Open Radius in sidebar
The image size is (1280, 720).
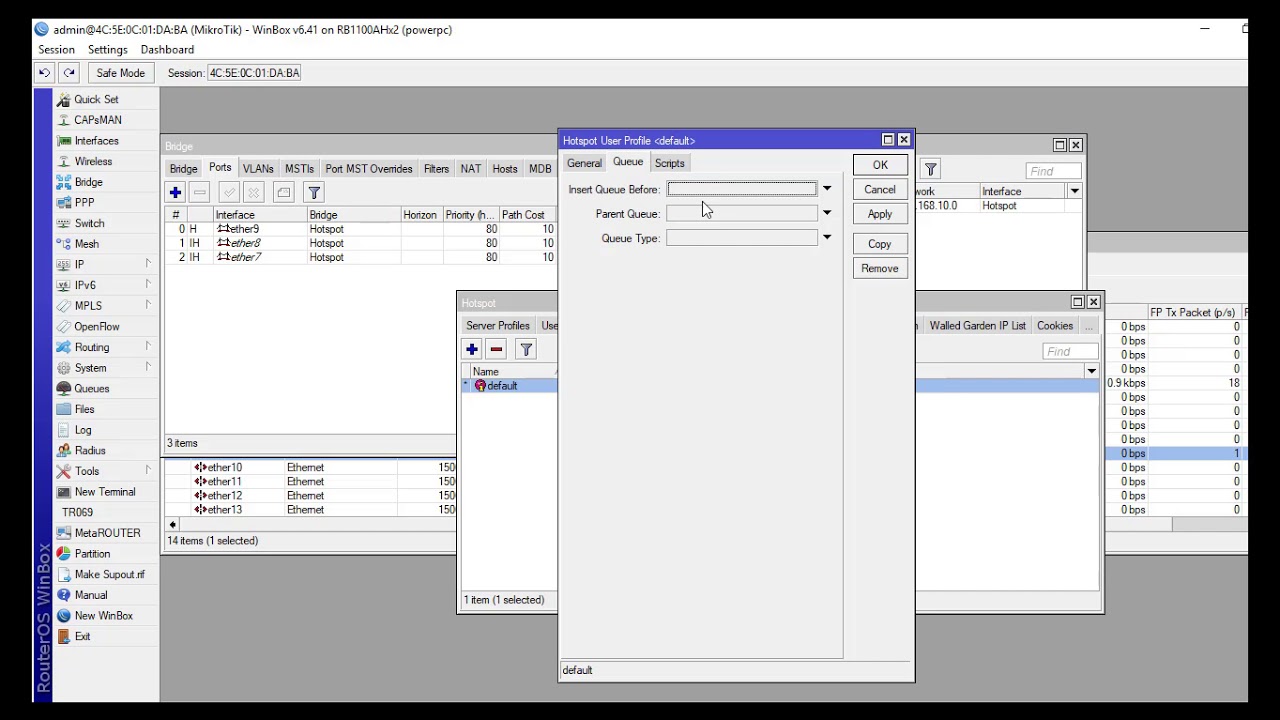tap(89, 451)
